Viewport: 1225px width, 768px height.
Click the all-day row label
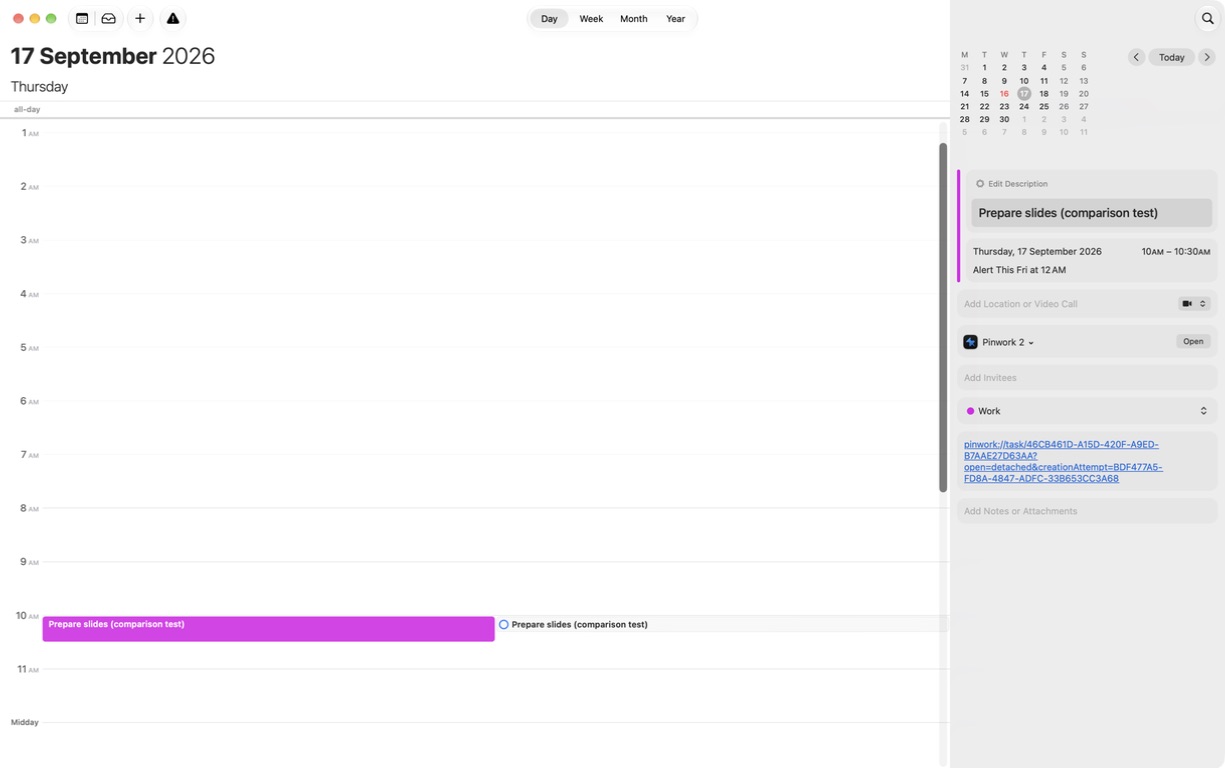click(27, 109)
